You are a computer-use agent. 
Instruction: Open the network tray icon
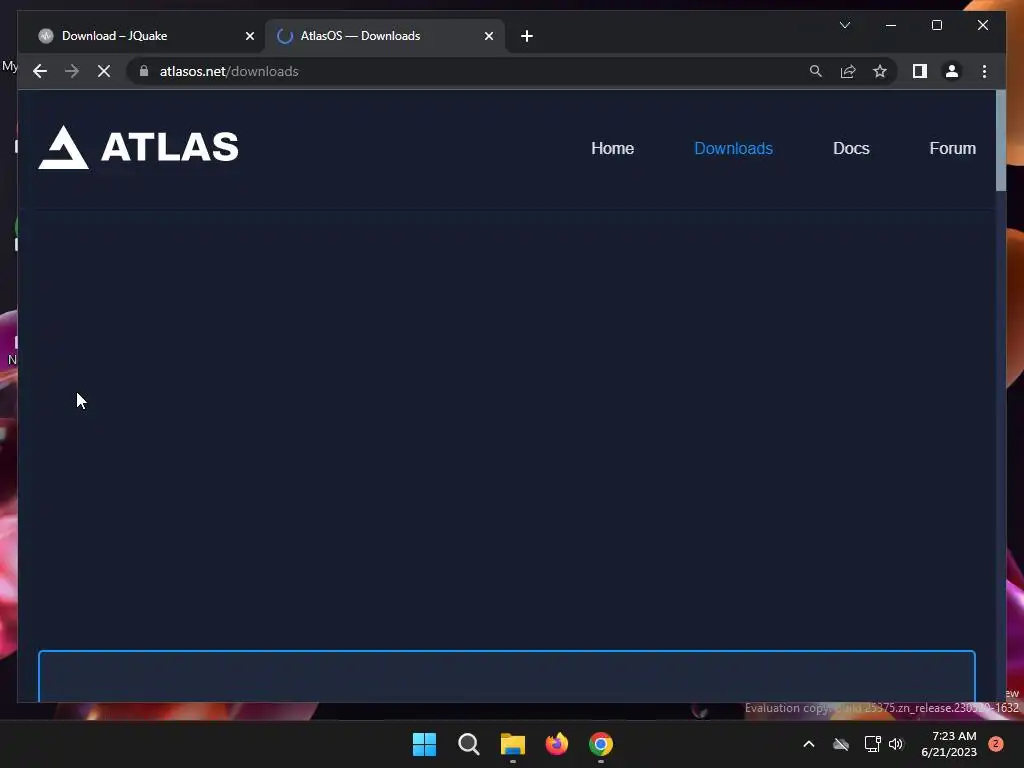coord(872,744)
